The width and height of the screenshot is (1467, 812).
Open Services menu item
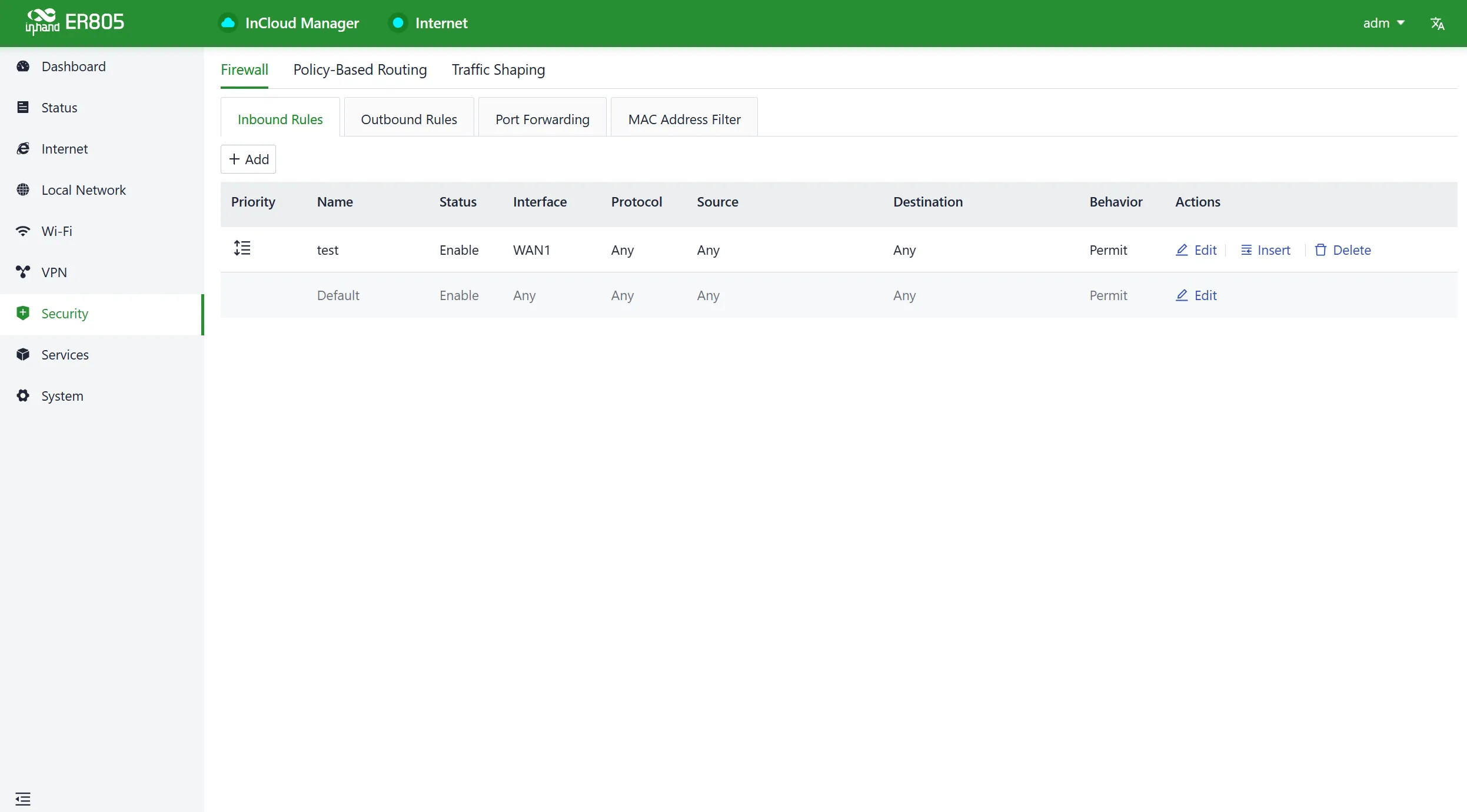tap(102, 354)
